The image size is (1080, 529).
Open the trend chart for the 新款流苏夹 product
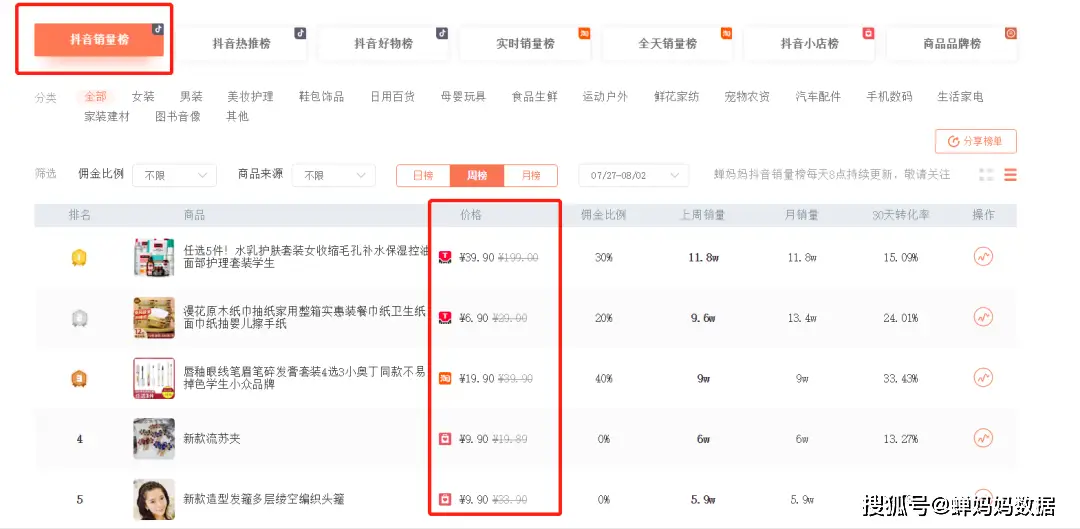point(983,438)
